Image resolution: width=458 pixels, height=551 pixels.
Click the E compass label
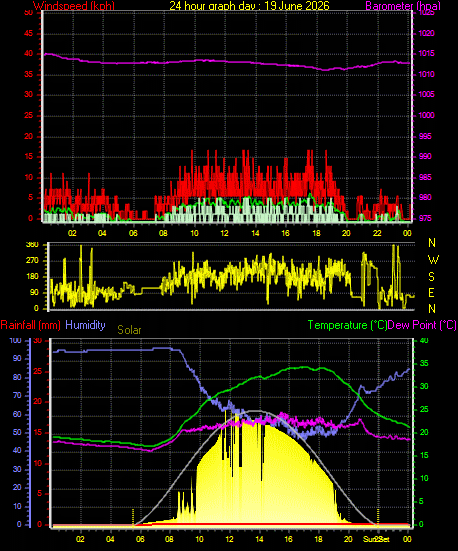(x=431, y=292)
